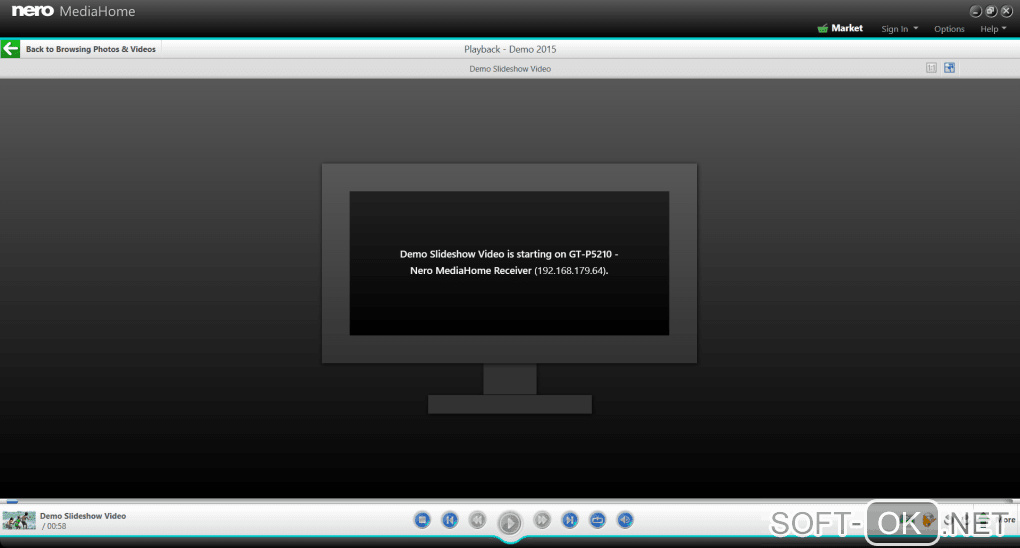The image size is (1020, 548).
Task: Expand the Sign In dropdown
Action: [x=900, y=29]
